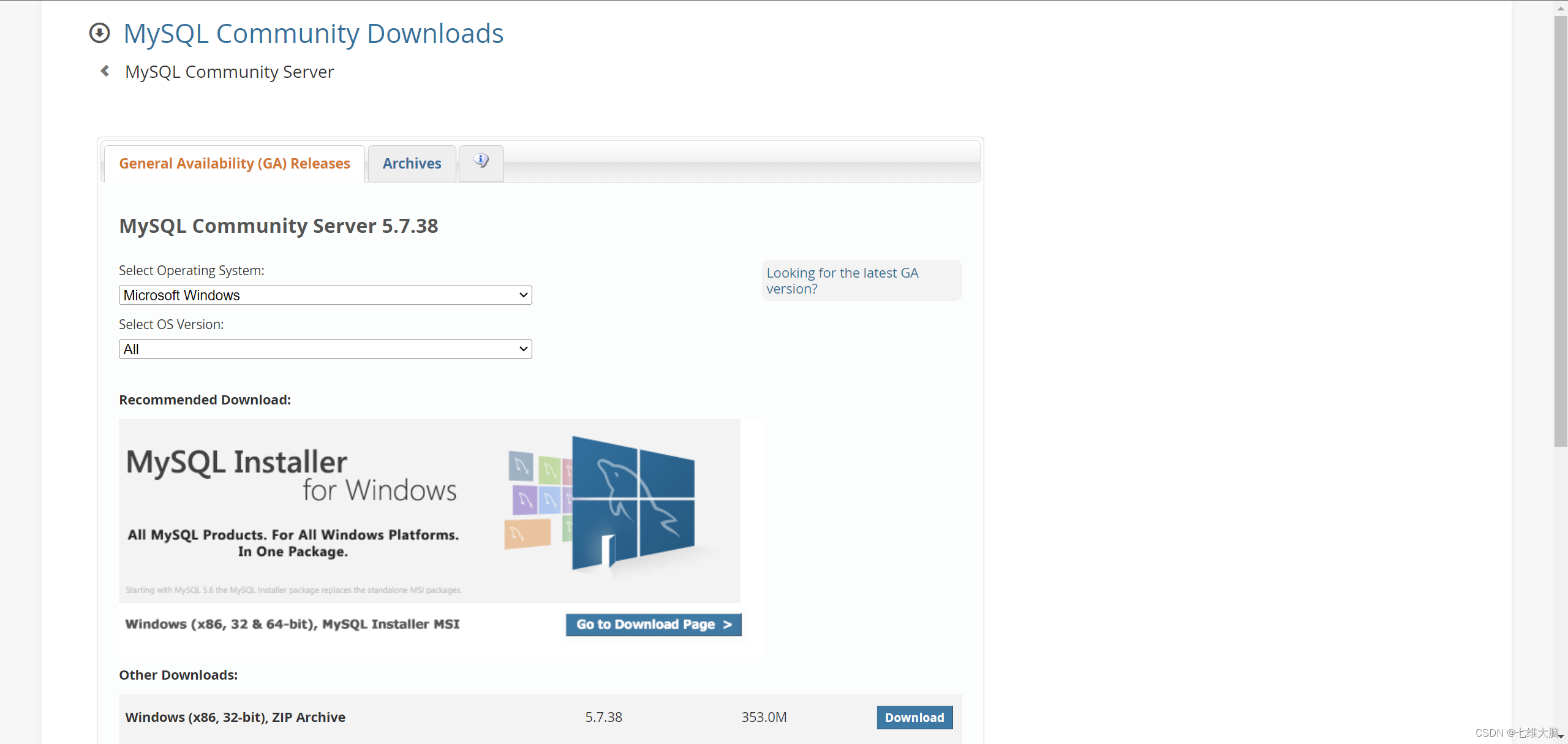The image size is (1568, 744).
Task: Expand the Select OS Version dropdown
Action: click(x=325, y=349)
